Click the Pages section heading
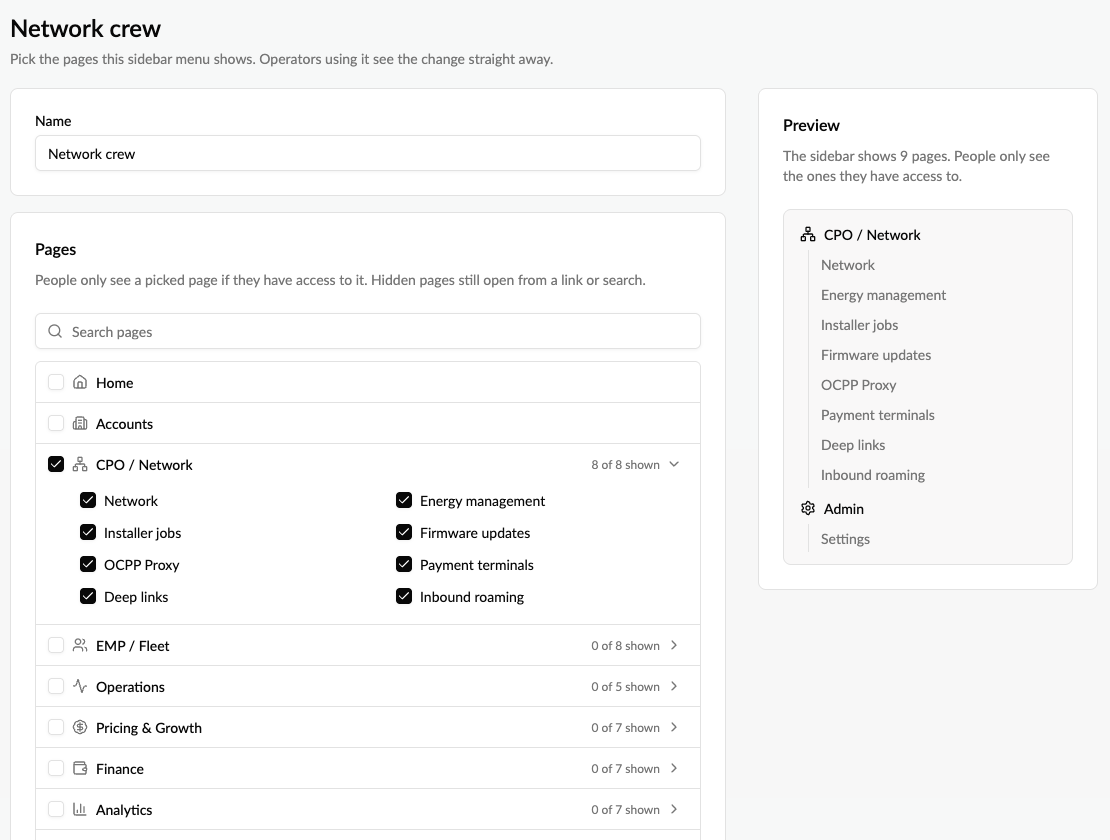This screenshot has height=840, width=1110. (x=55, y=249)
